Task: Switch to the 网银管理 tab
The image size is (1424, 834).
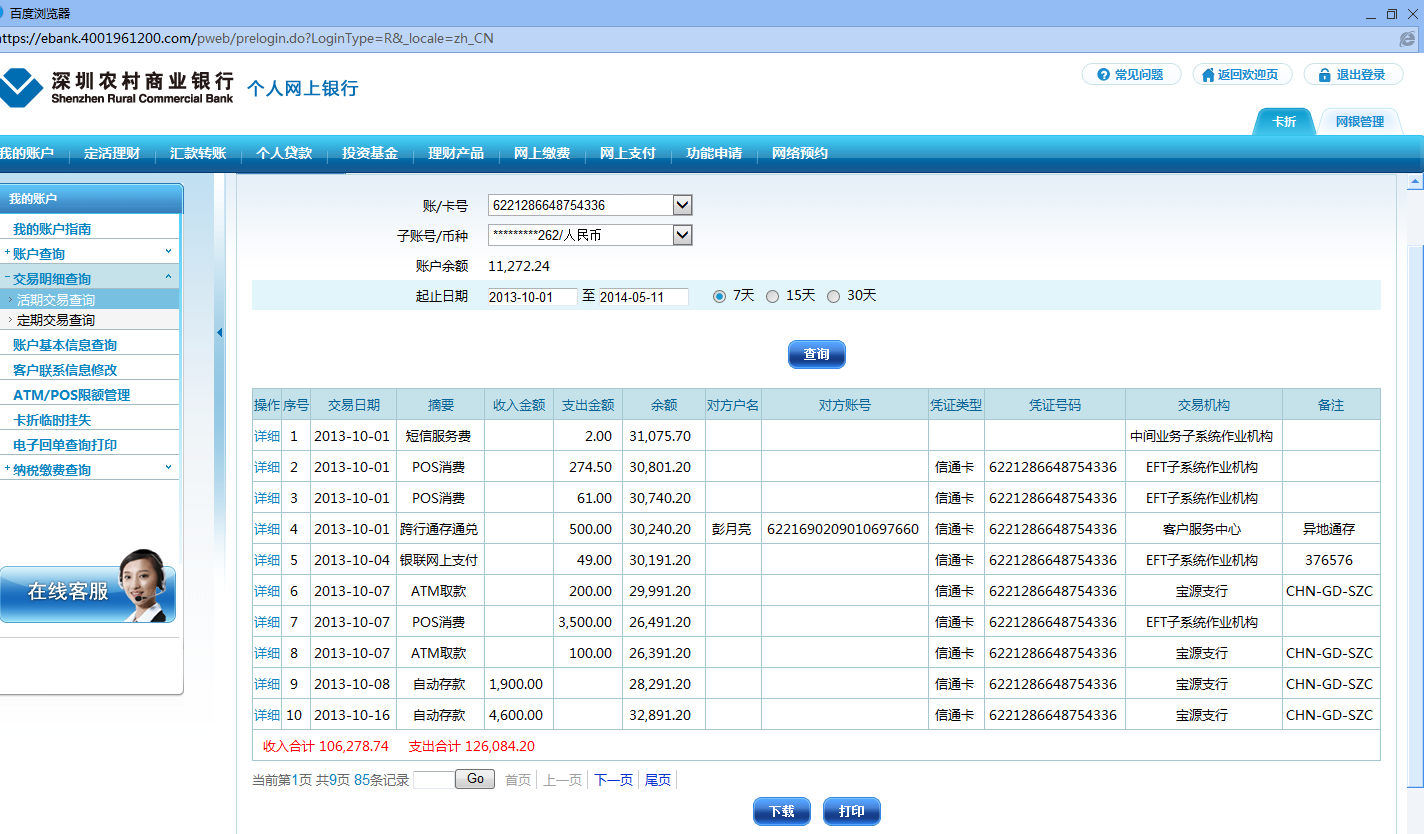Action: coord(1359,122)
